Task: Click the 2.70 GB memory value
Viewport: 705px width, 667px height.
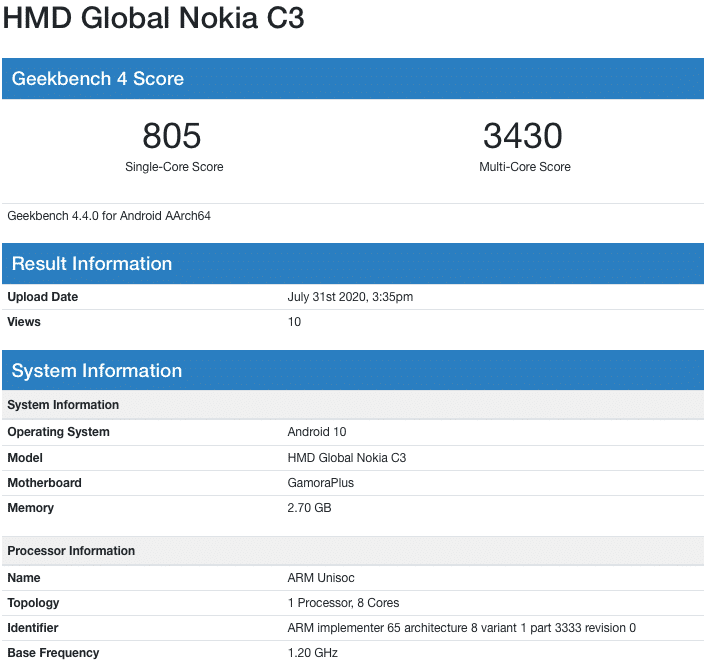Action: [309, 508]
